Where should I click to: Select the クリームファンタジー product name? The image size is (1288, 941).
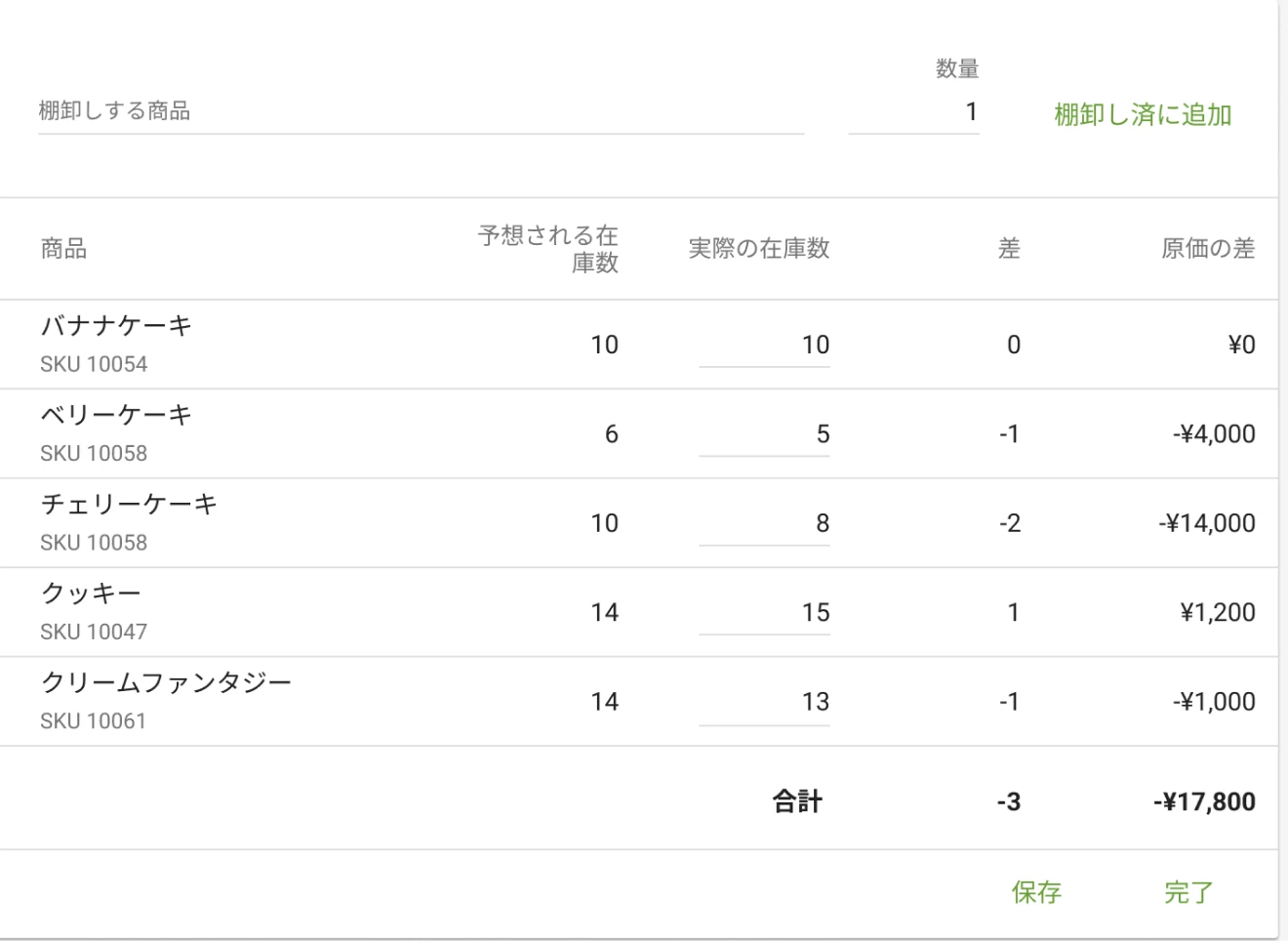tap(166, 682)
